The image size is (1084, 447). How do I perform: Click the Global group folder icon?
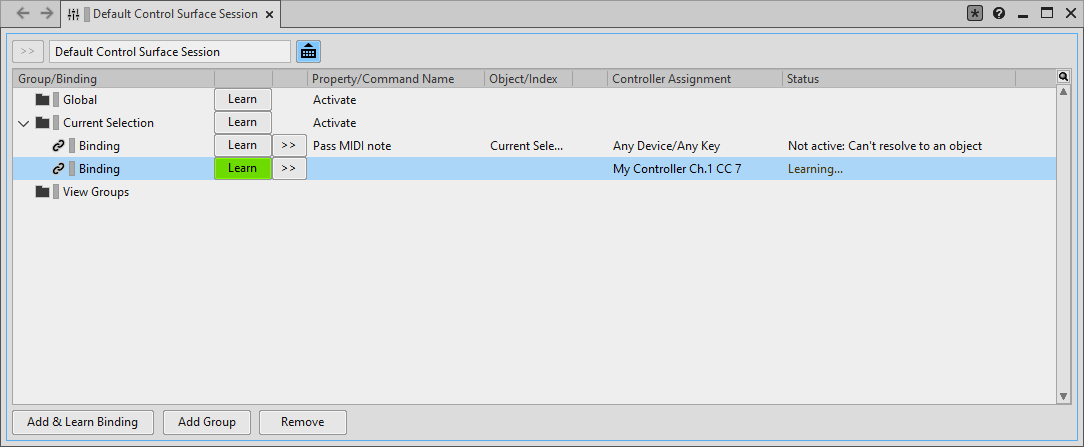click(x=42, y=100)
